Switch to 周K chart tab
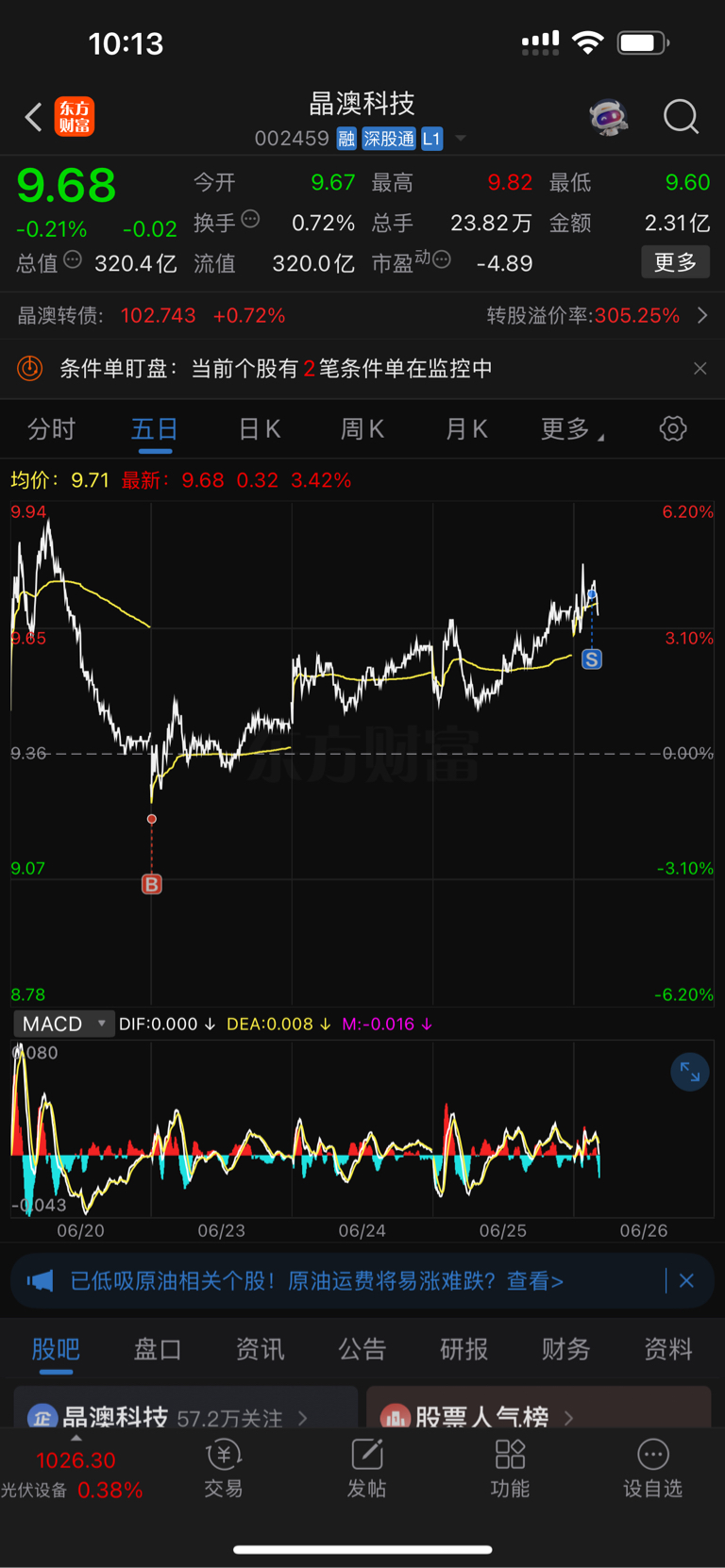Screen dimensions: 725x1568 pos(362,429)
